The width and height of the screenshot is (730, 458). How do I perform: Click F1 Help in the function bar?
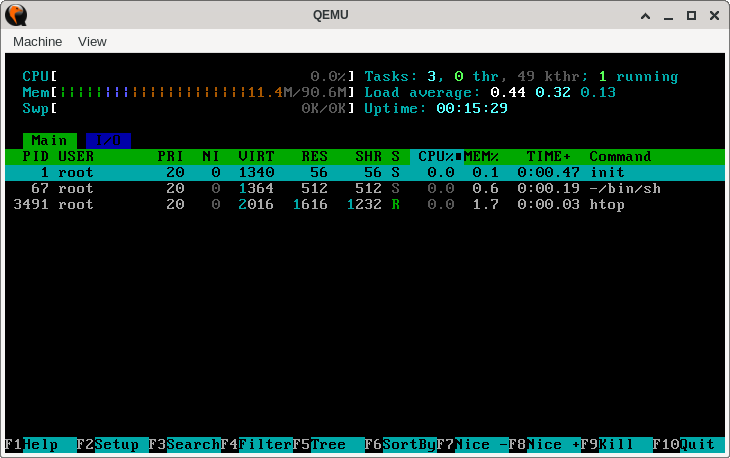click(41, 445)
